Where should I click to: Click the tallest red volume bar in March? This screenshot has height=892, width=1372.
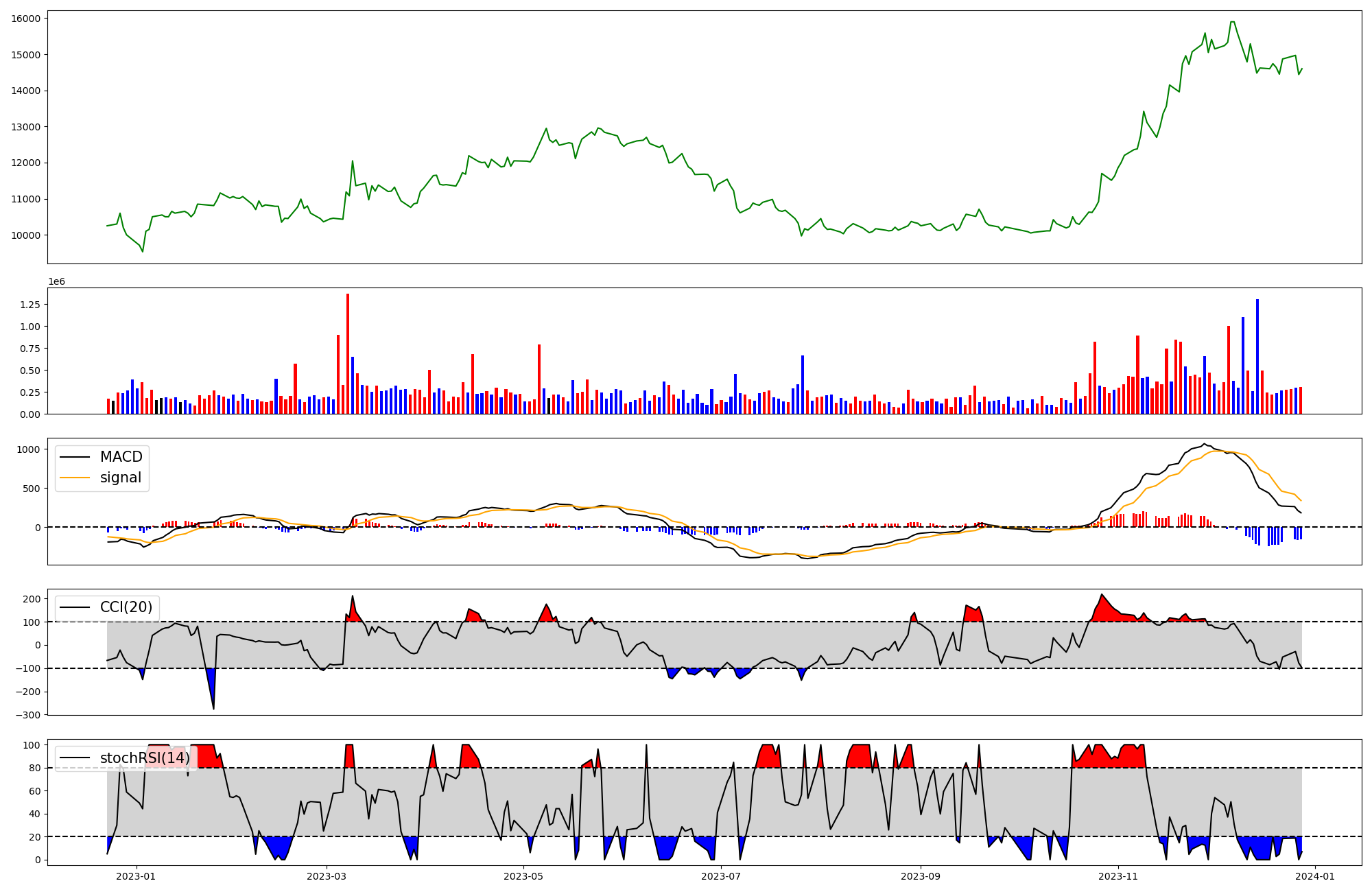pyautogui.click(x=348, y=353)
